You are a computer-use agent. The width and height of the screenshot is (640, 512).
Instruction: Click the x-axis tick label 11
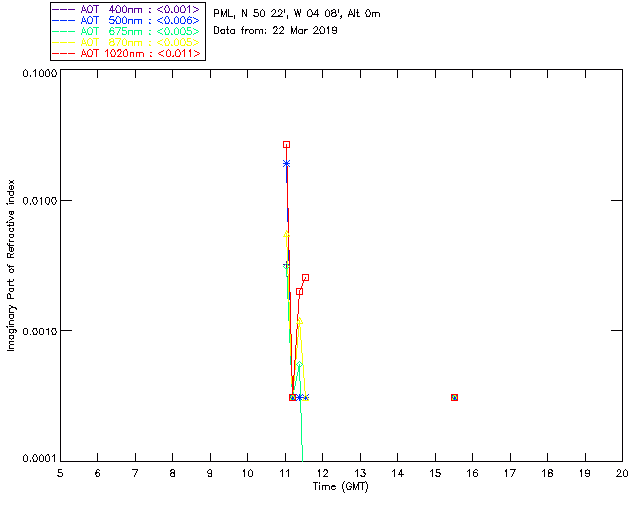285,473
